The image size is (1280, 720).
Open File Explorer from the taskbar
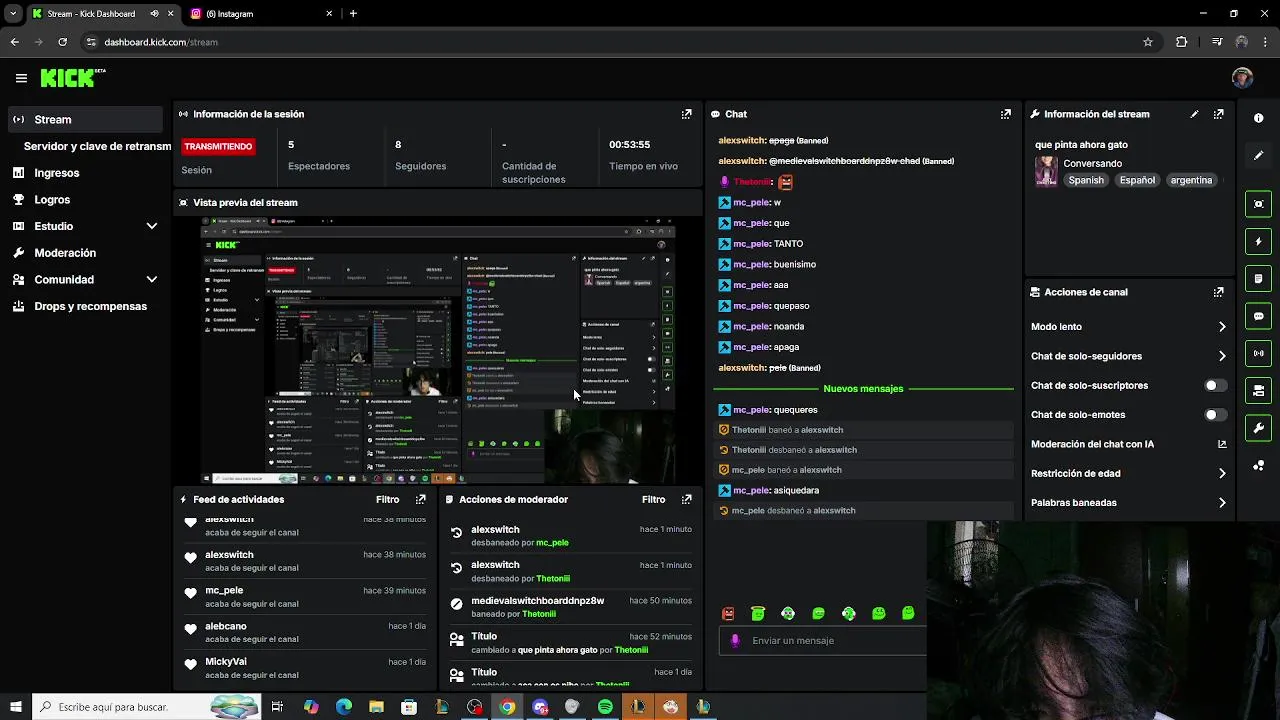tap(376, 707)
